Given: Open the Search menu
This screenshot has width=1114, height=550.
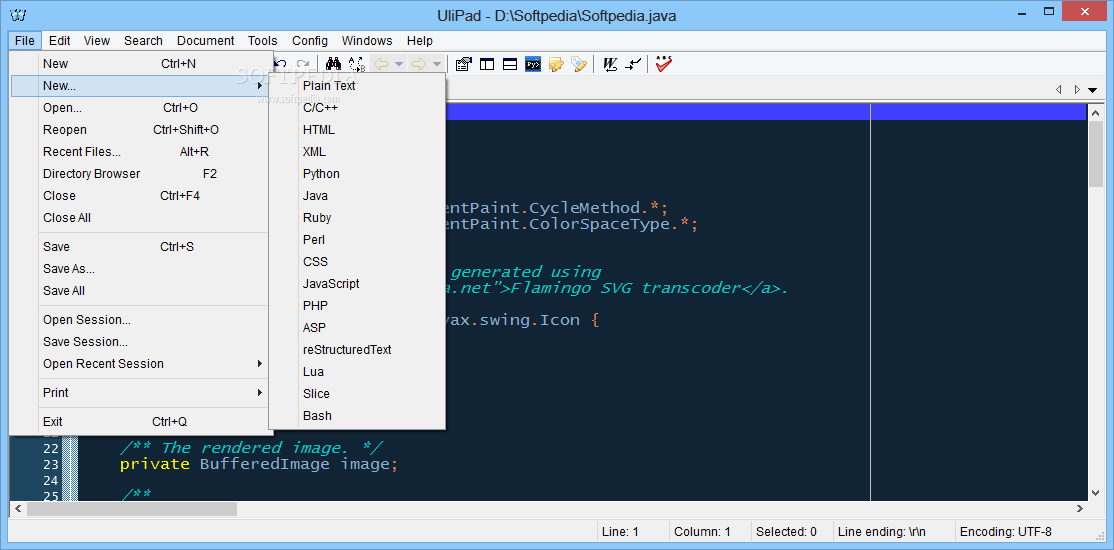Looking at the screenshot, I should 143,41.
